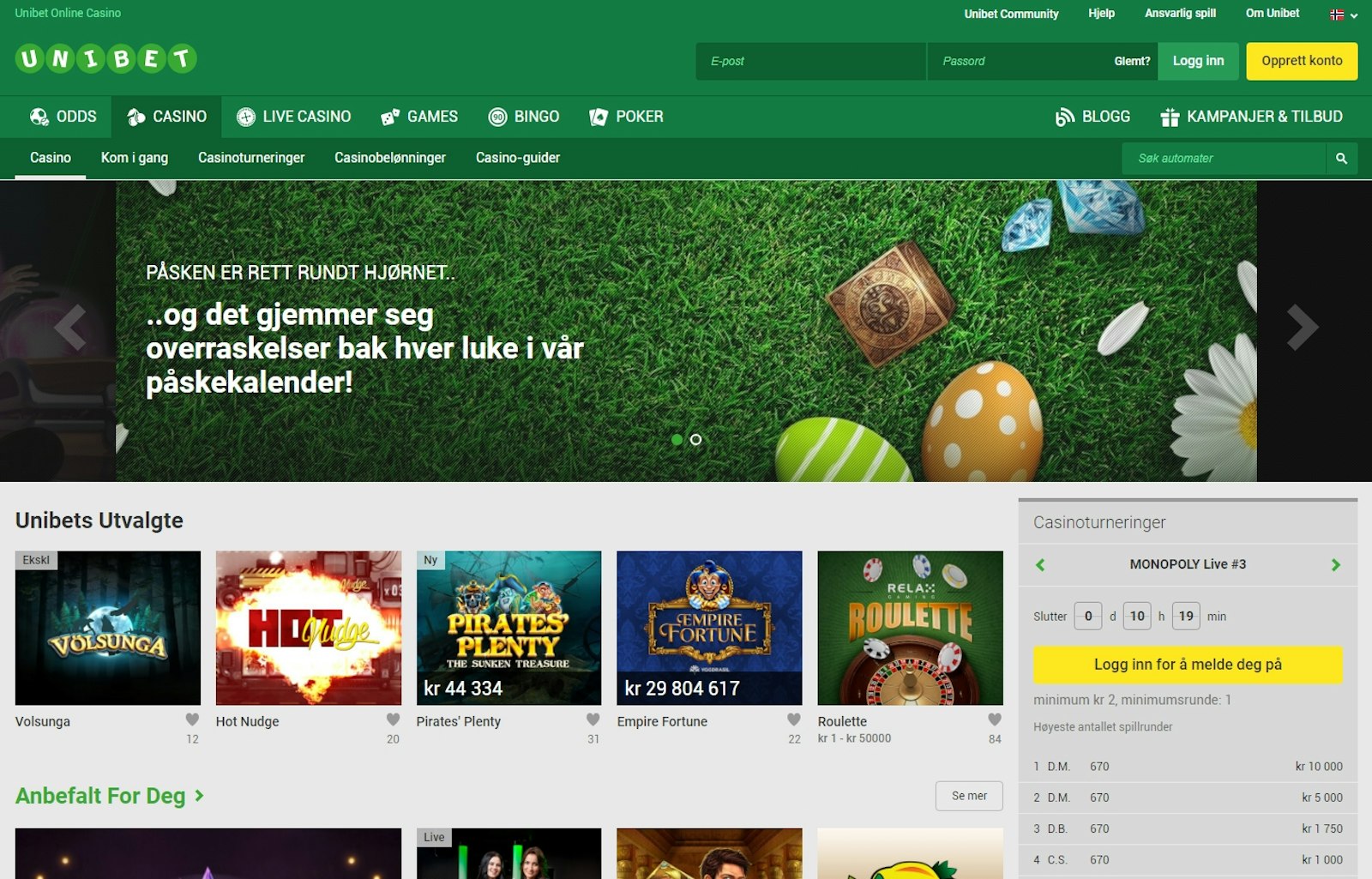
Task: Click the POKER playing cards icon
Action: (598, 117)
